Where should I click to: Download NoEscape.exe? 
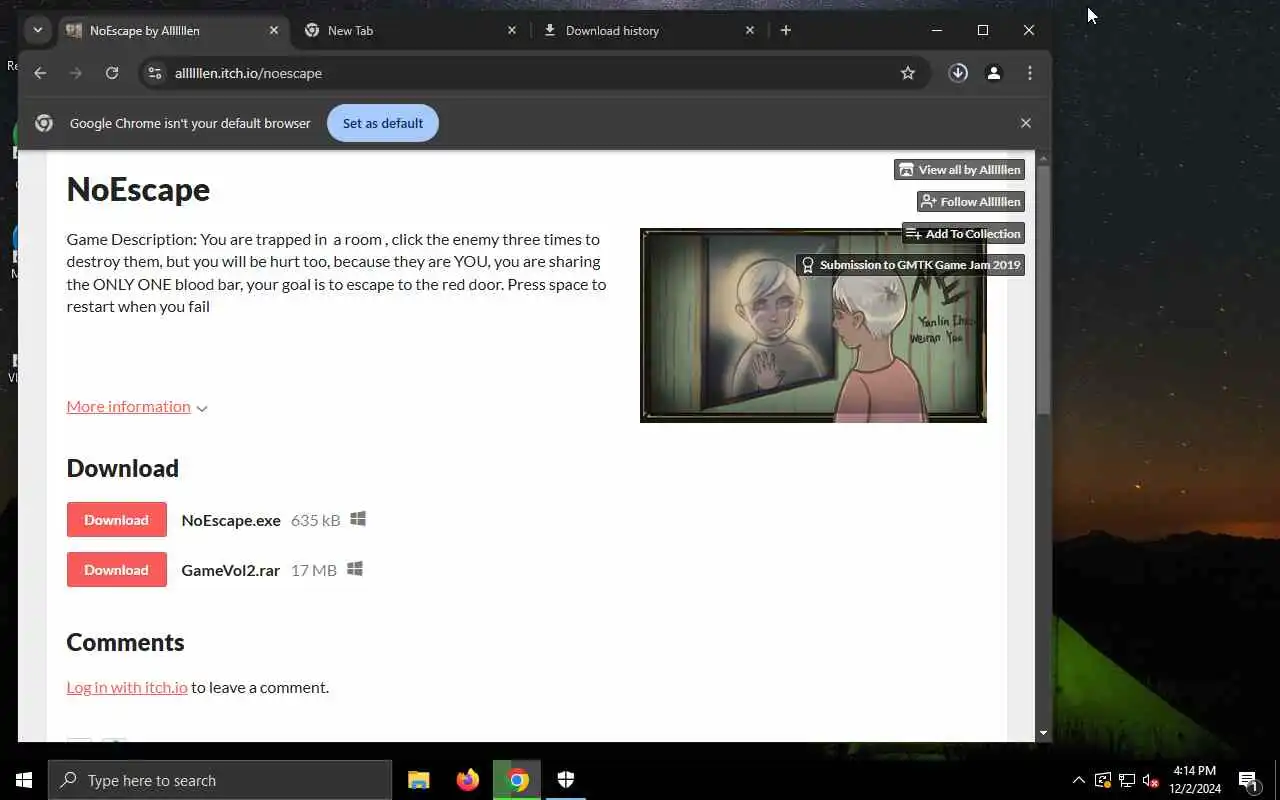(117, 520)
